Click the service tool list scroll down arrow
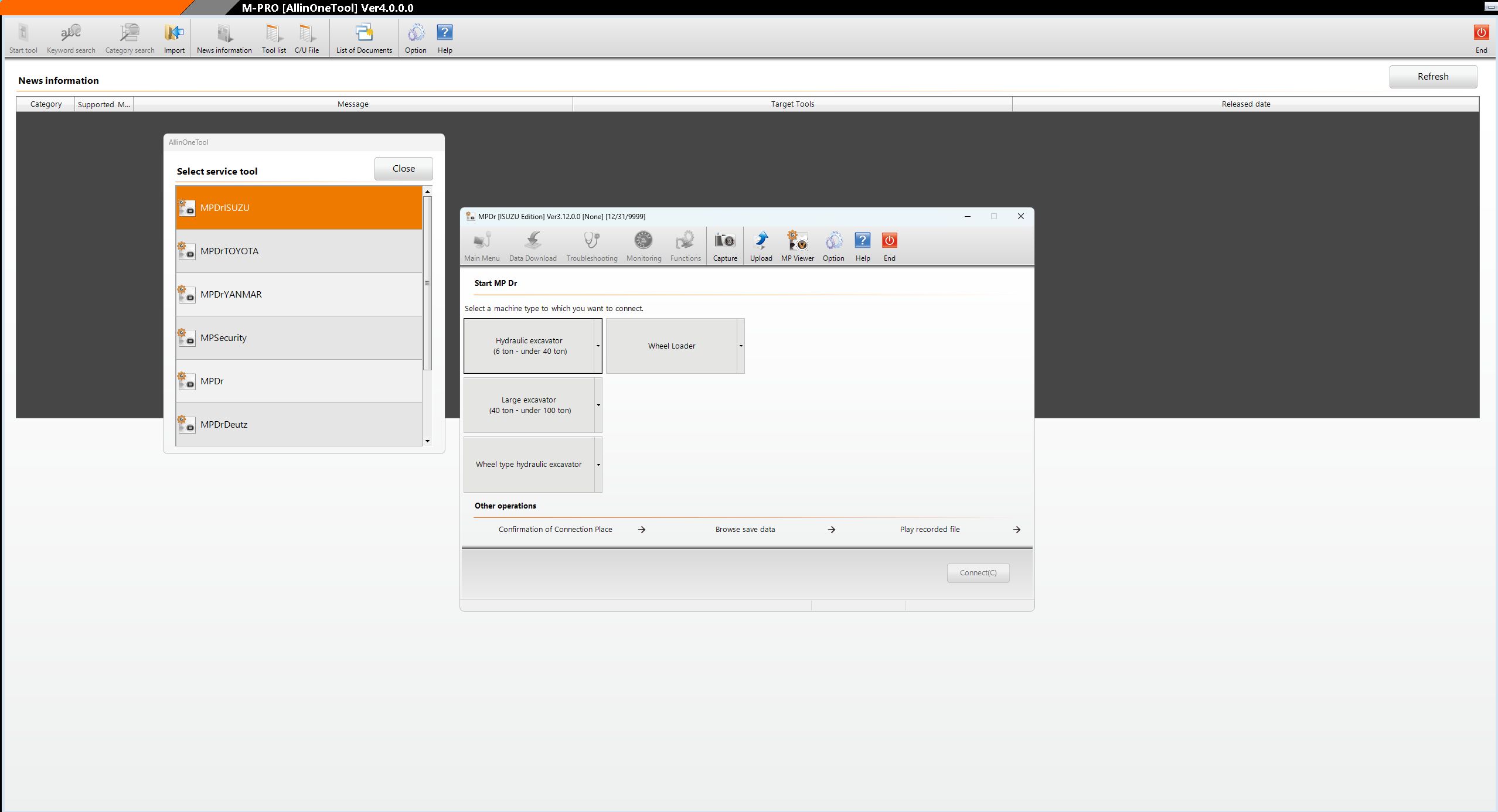 pos(427,441)
